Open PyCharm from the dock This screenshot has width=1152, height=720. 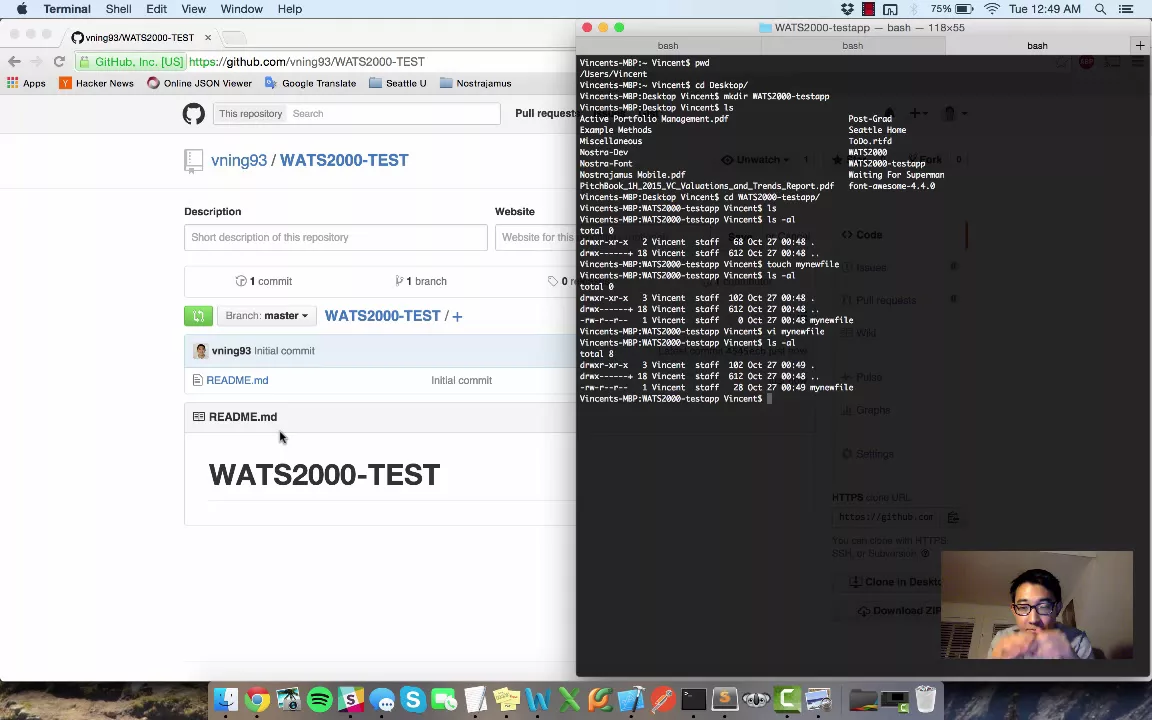(x=600, y=699)
